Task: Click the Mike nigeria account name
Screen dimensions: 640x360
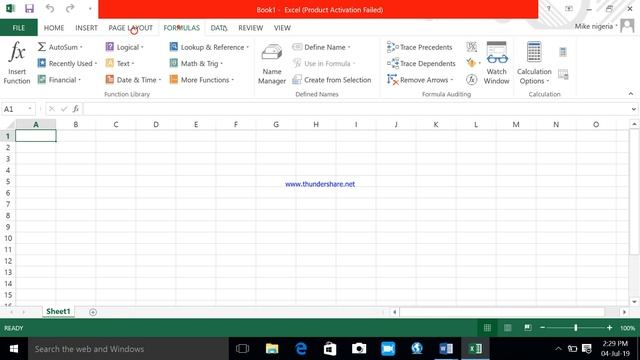Action: click(594, 26)
